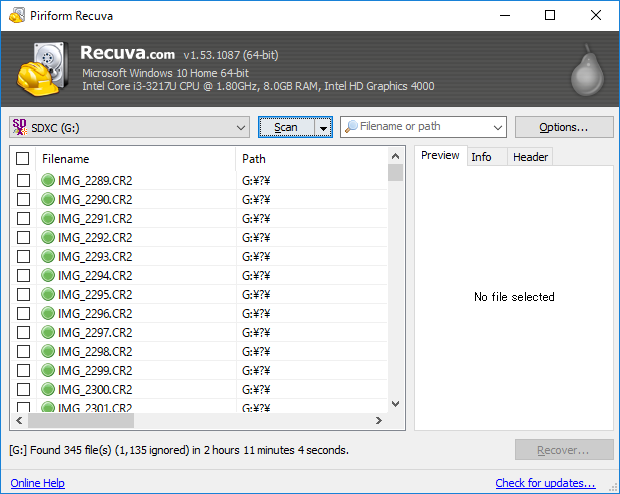This screenshot has height=494, width=620.
Task: Click the 'Found 345 file(s)' status text
Action: (x=179, y=450)
